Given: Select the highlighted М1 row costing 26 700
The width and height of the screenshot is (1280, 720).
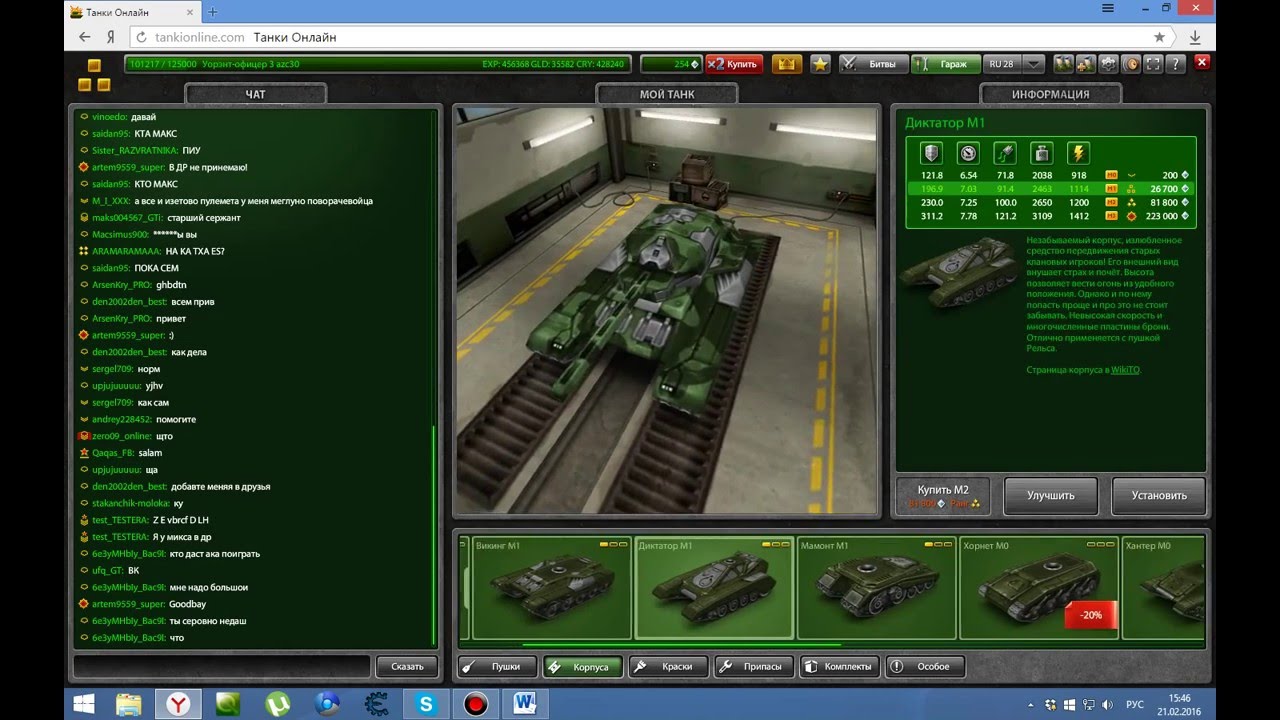Looking at the screenshot, I should pos(1050,188).
